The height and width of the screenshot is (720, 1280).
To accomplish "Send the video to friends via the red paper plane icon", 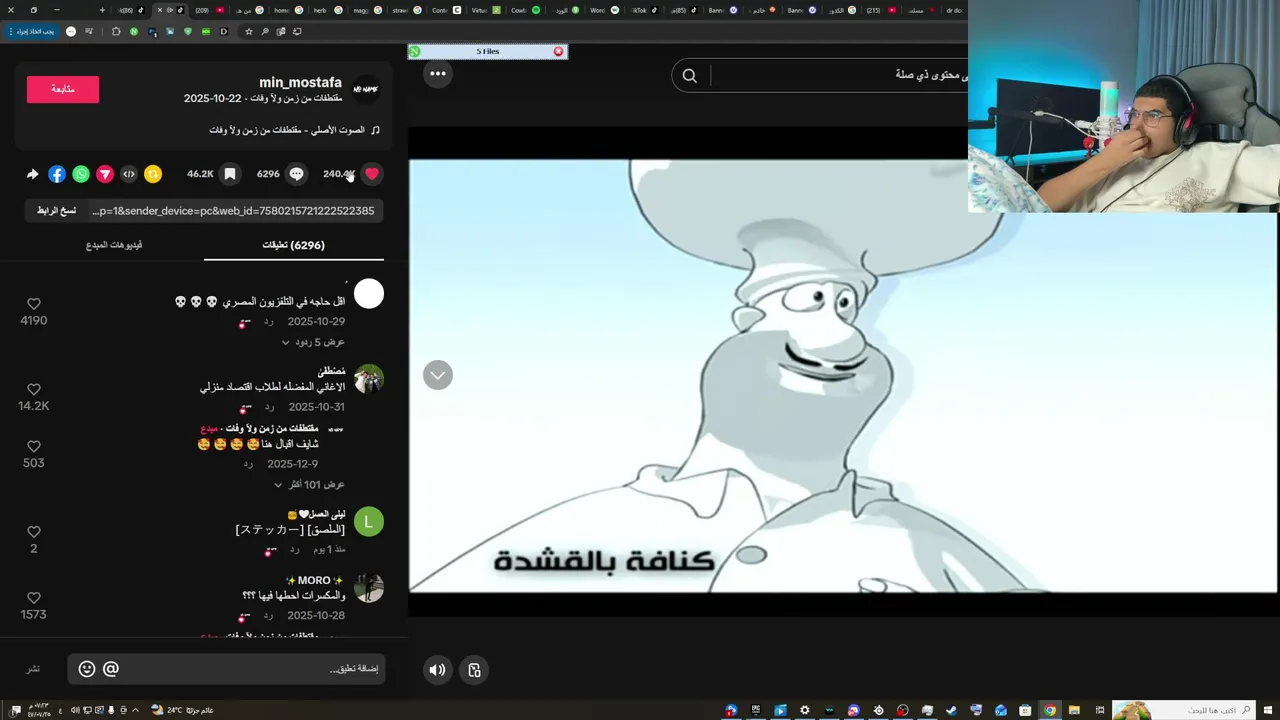I will point(105,174).
